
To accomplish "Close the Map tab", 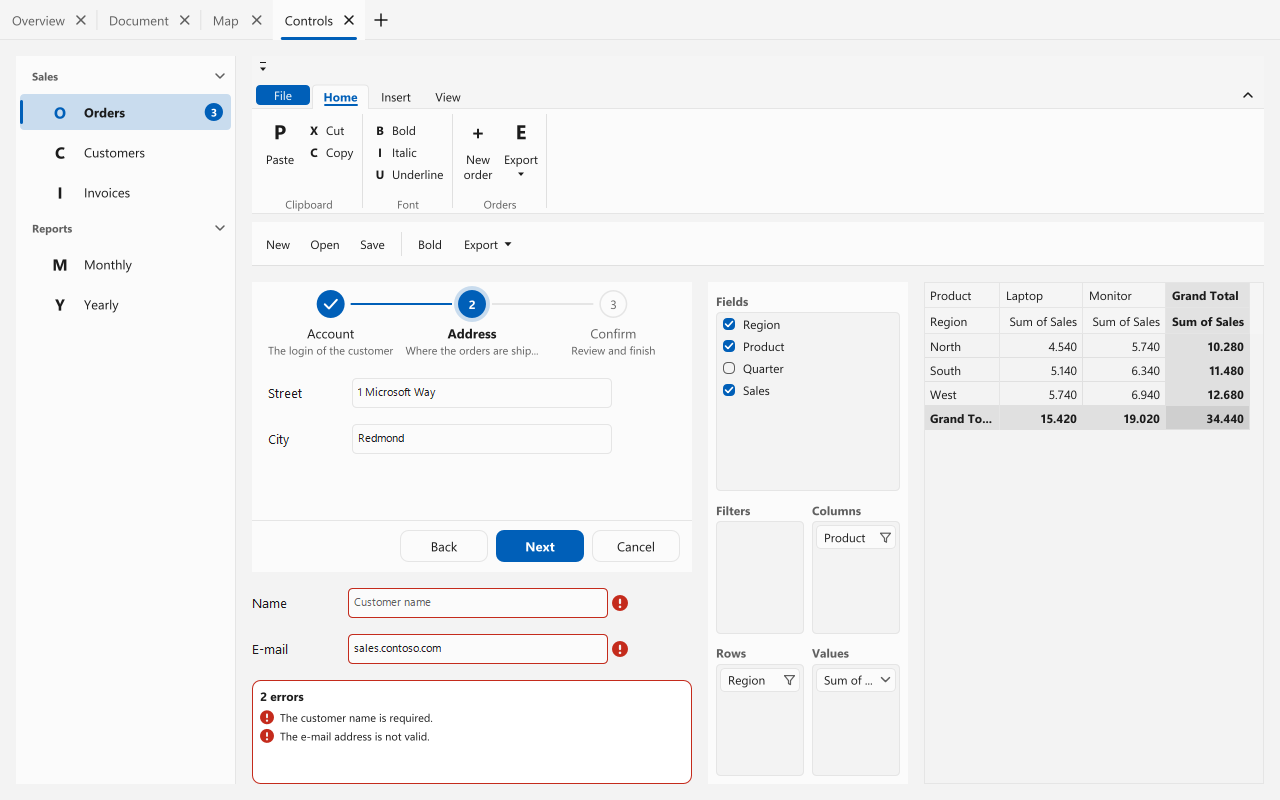I will tap(256, 20).
